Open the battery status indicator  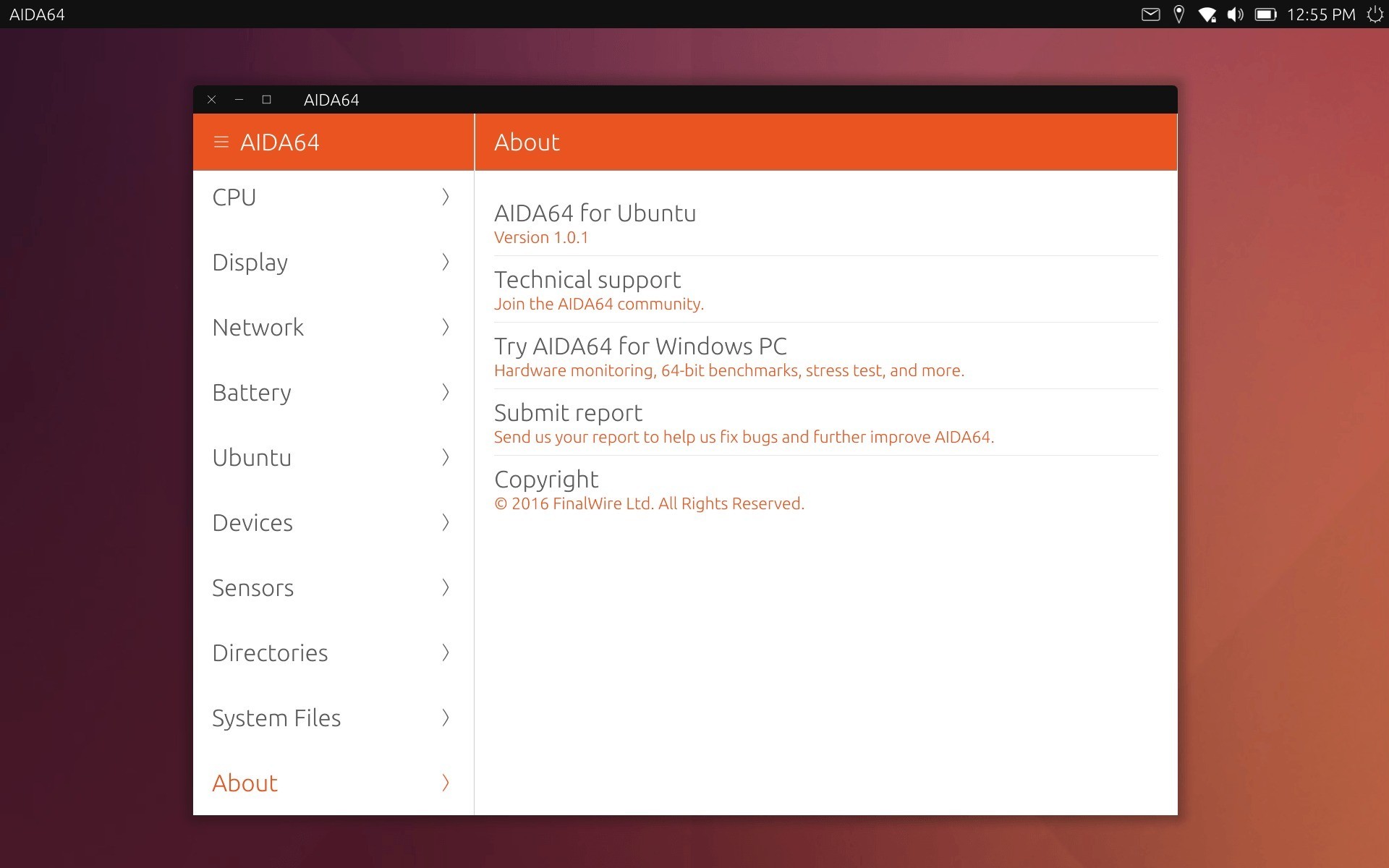(x=1265, y=14)
